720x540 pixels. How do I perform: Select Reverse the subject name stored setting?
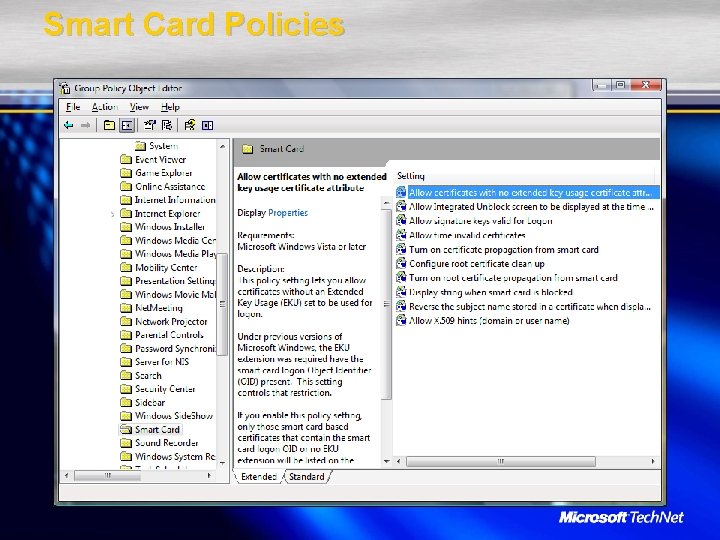(524, 306)
